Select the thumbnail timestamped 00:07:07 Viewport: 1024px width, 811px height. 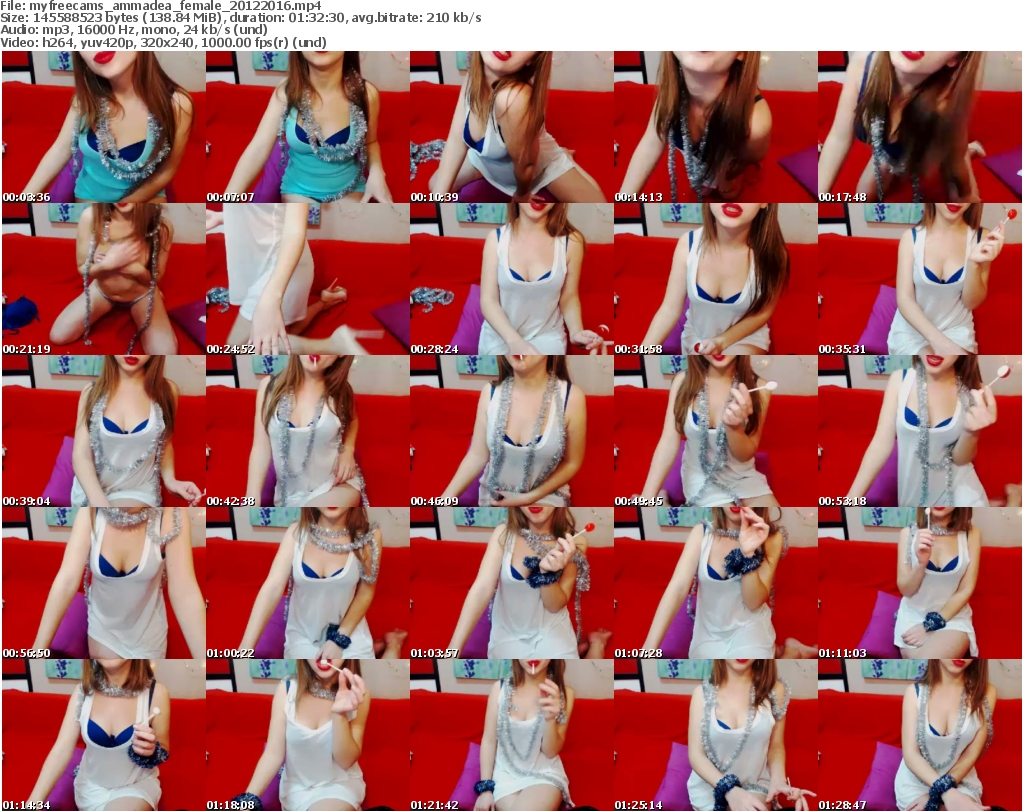tap(308, 127)
